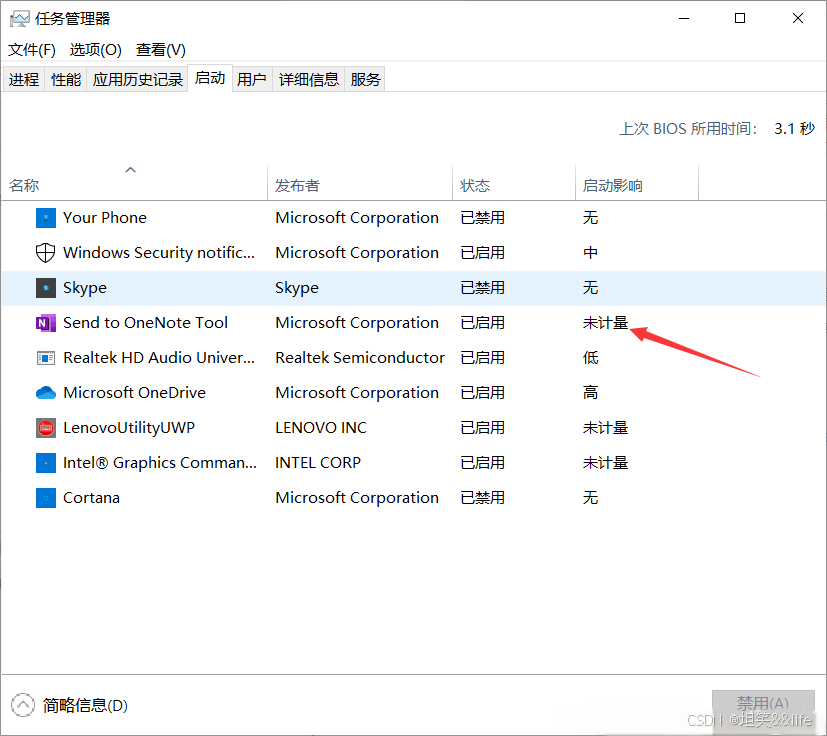827x736 pixels.
Task: Click Realtek Semiconductor publisher cell
Action: click(360, 358)
